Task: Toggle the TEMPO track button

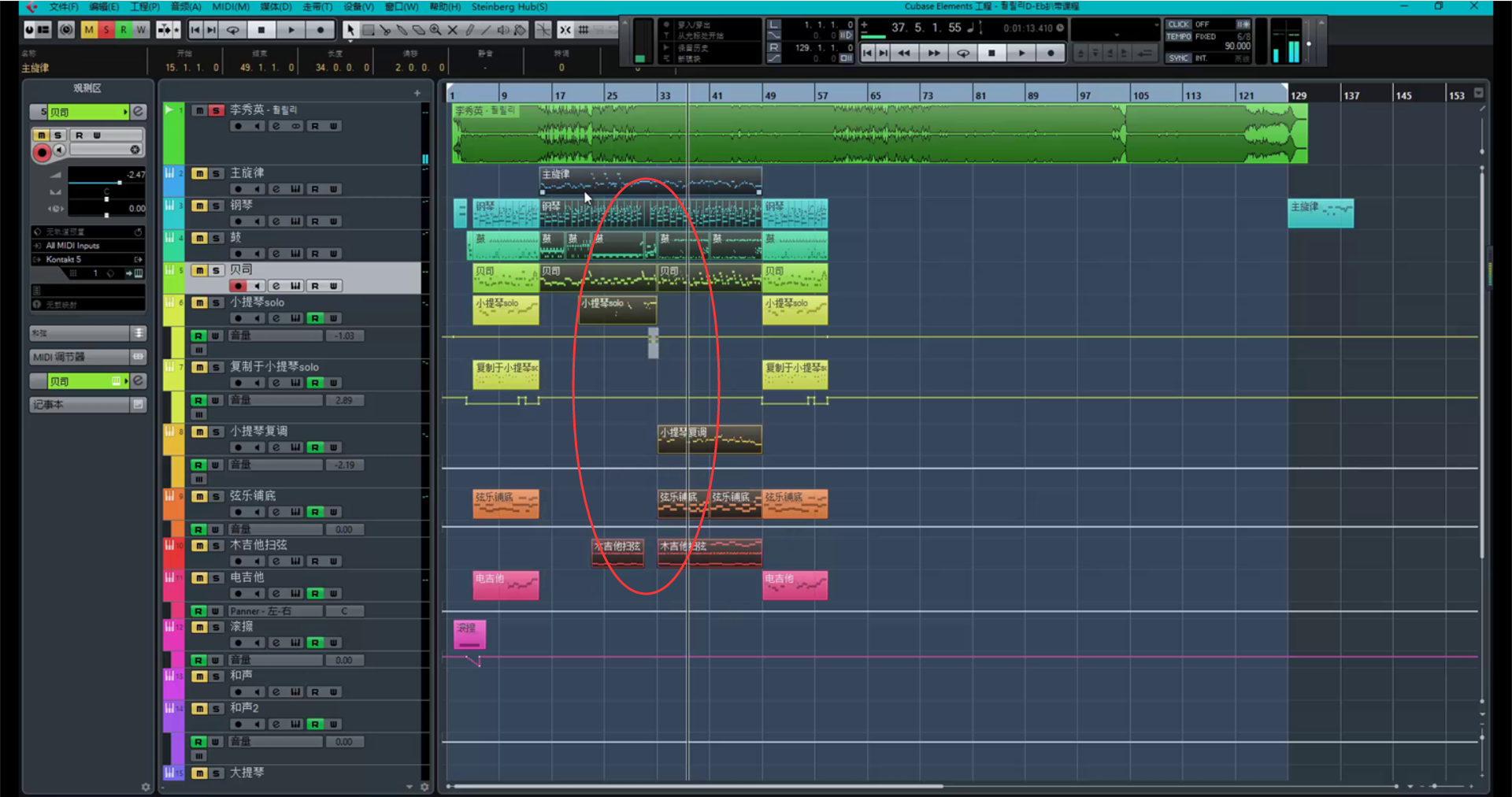Action: pos(1179,36)
